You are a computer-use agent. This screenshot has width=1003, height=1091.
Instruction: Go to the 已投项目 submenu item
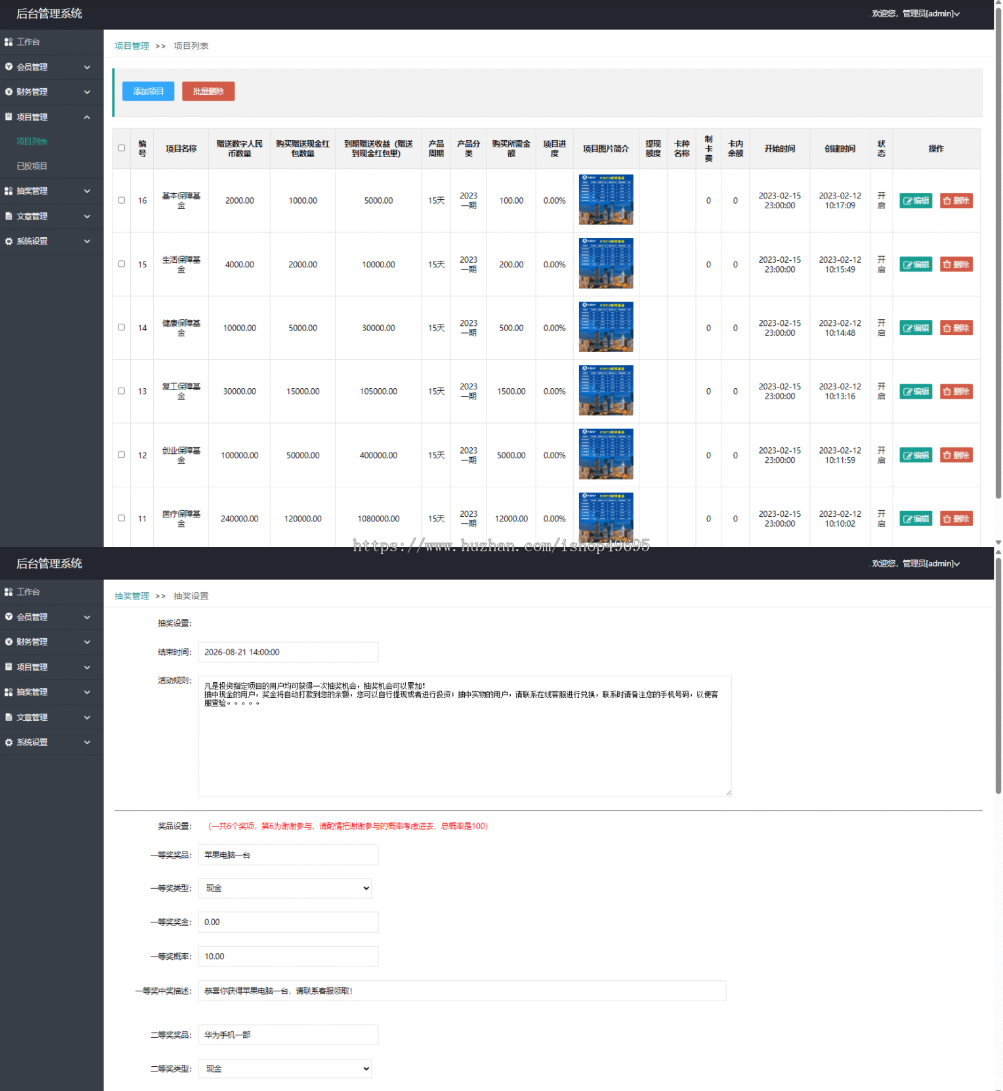[32, 166]
